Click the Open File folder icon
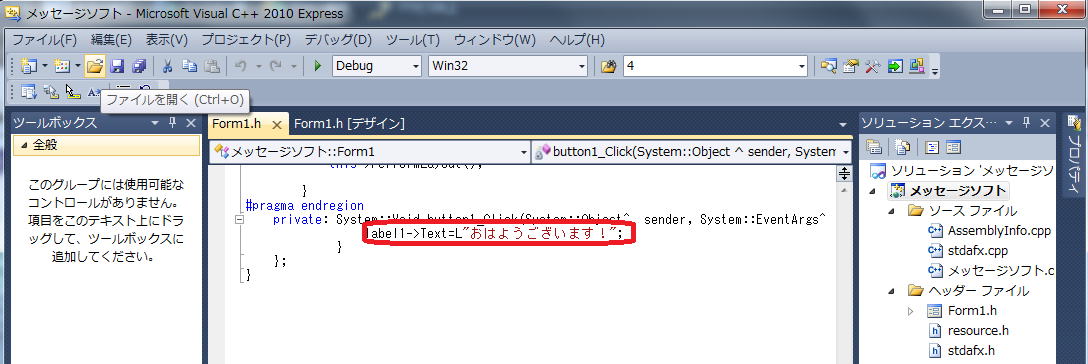The width and height of the screenshot is (1088, 364). [94, 66]
